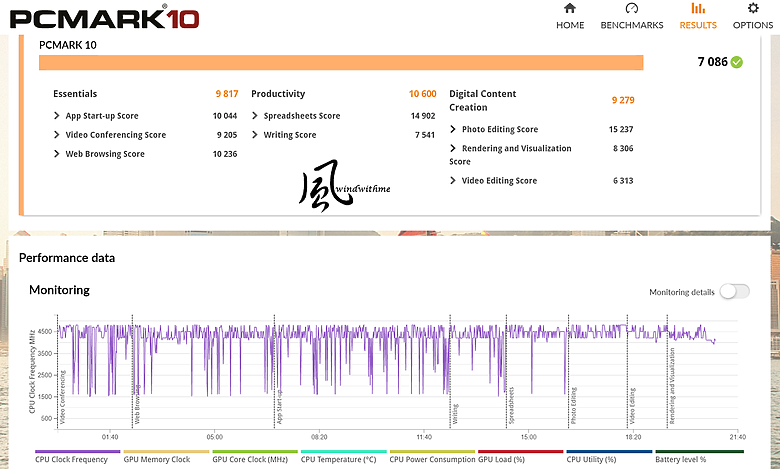780x469 pixels.
Task: Click the Essentials score 9 817
Action: pyautogui.click(x=227, y=94)
